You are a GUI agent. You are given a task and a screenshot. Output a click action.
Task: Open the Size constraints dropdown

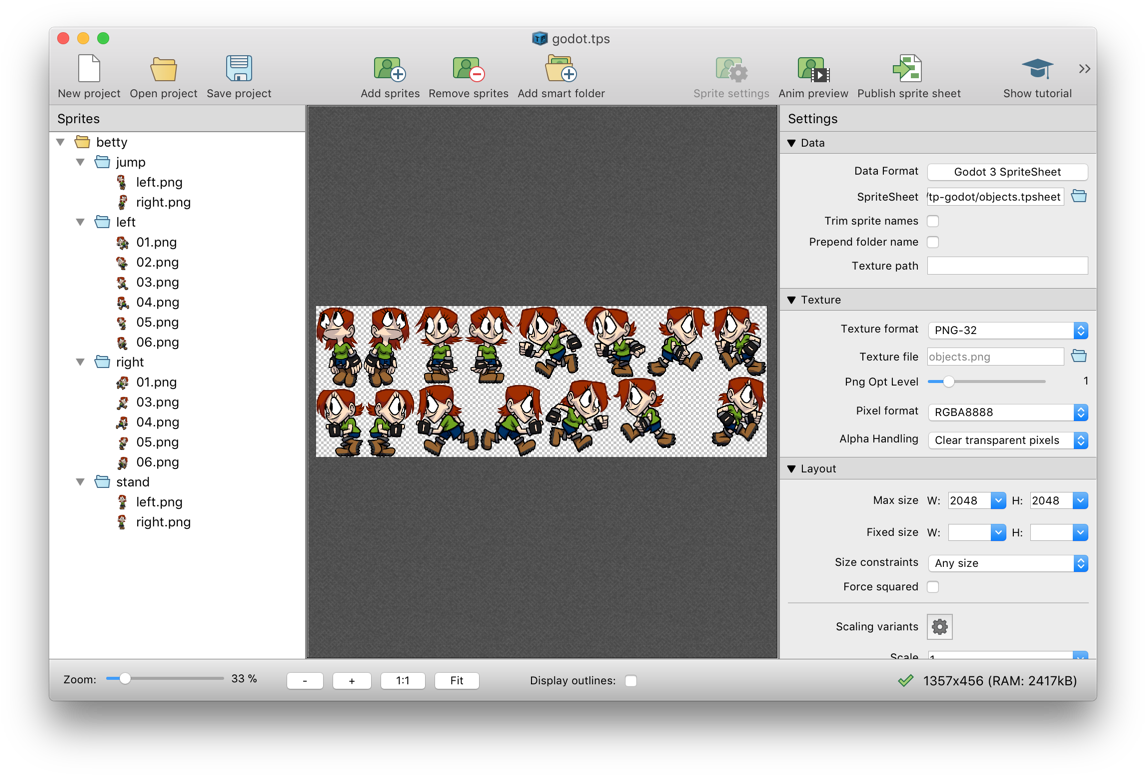(x=1008, y=563)
